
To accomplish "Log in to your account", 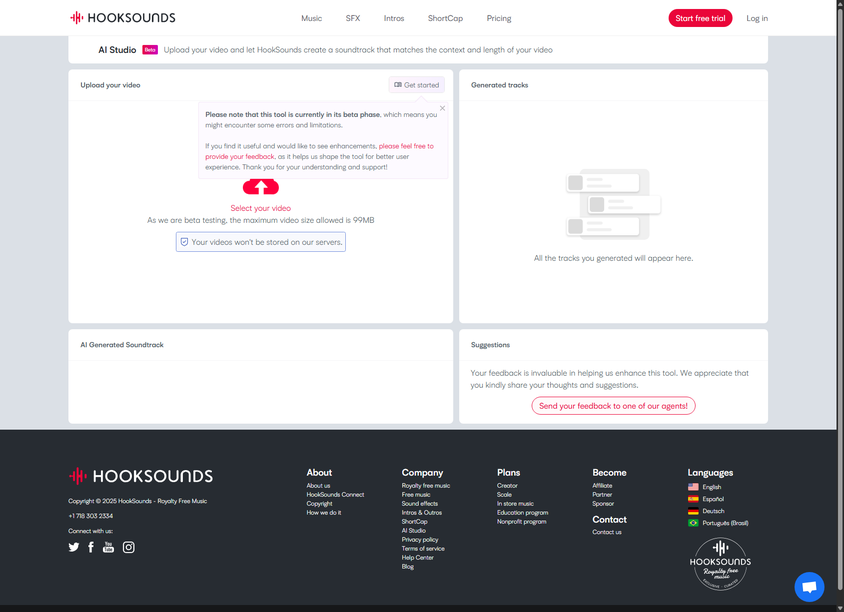I will click(x=757, y=18).
